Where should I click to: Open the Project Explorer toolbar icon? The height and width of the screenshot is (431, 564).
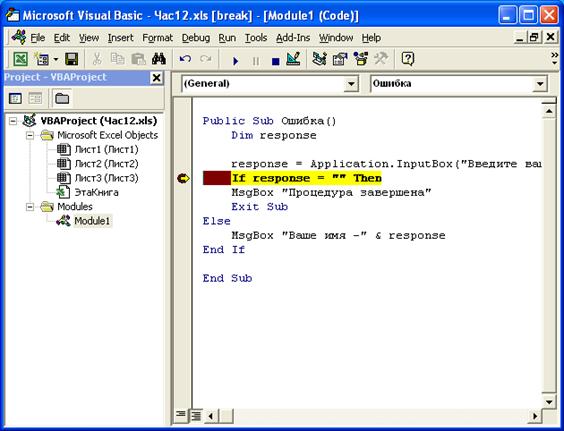pos(319,59)
